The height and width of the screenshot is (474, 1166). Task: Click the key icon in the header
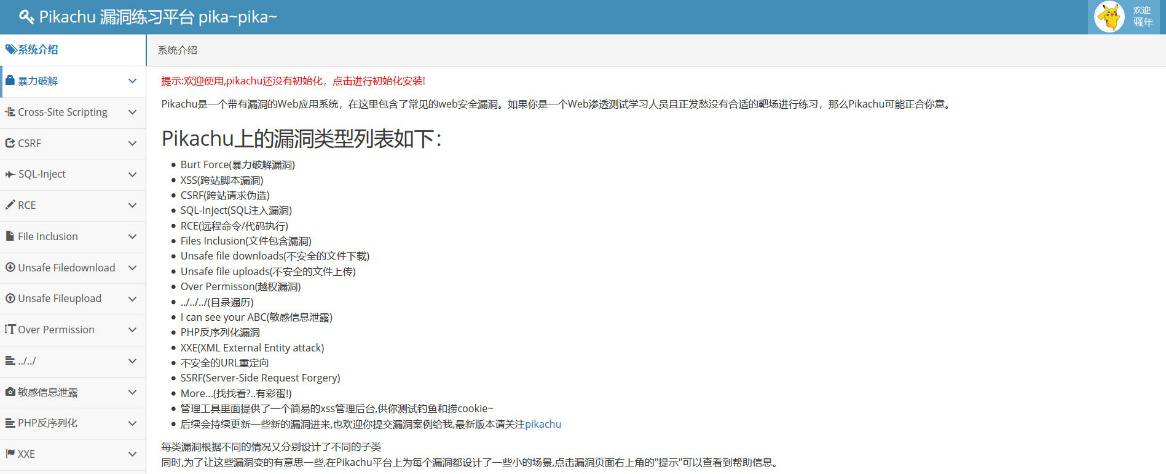(26, 16)
